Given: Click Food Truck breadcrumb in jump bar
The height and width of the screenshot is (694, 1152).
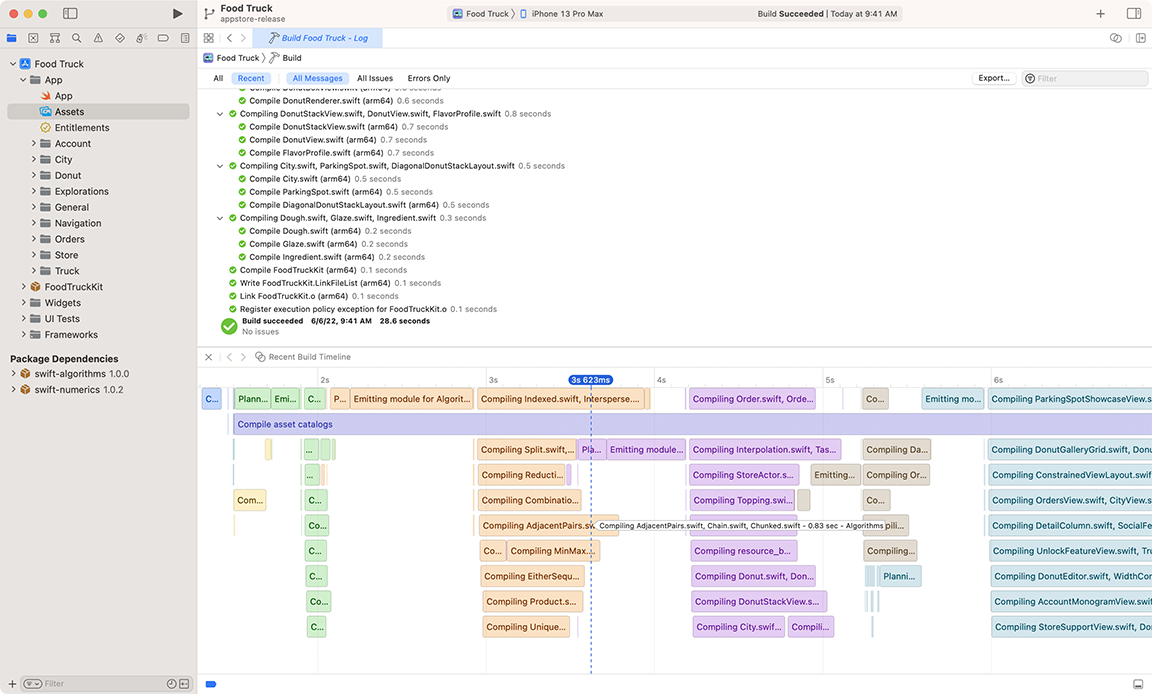Looking at the screenshot, I should [231, 58].
